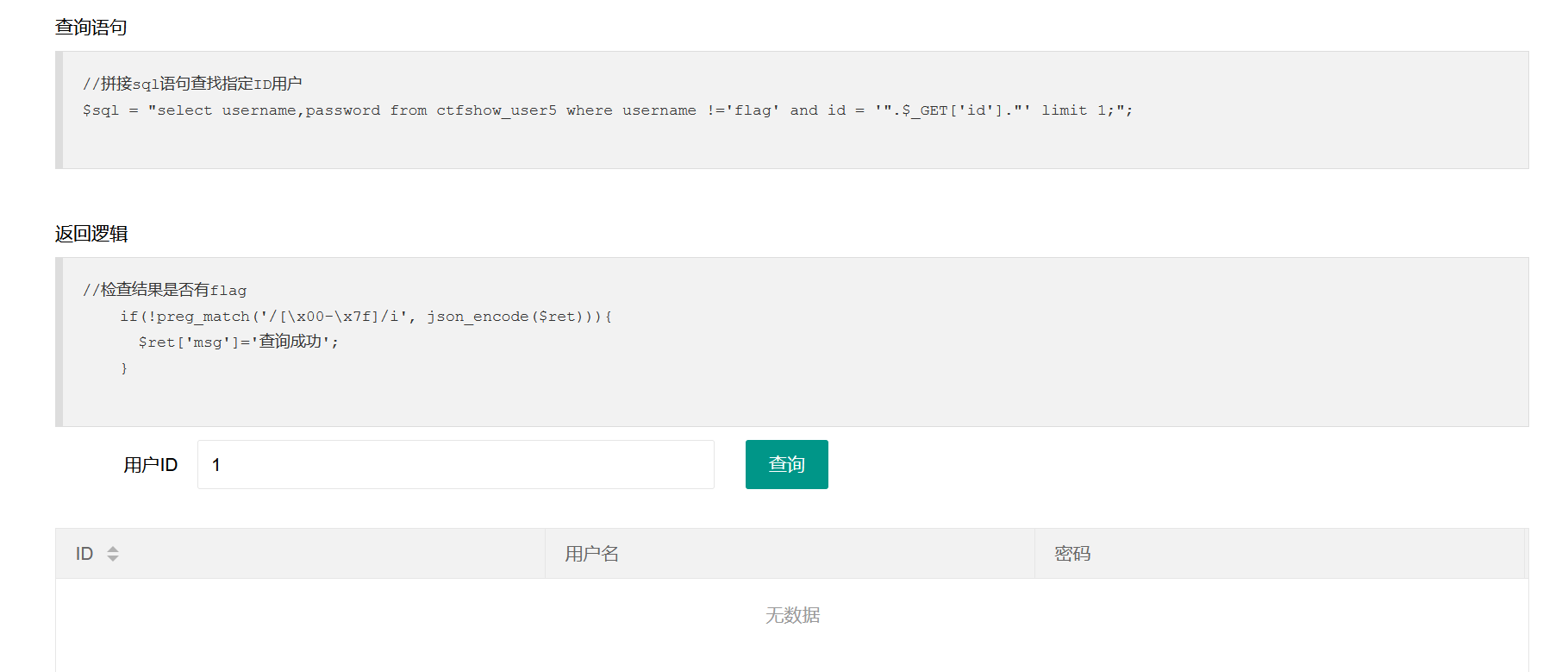This screenshot has height=672, width=1568.
Task: Click the 拼接sql语句 comment line
Action: tap(192, 84)
